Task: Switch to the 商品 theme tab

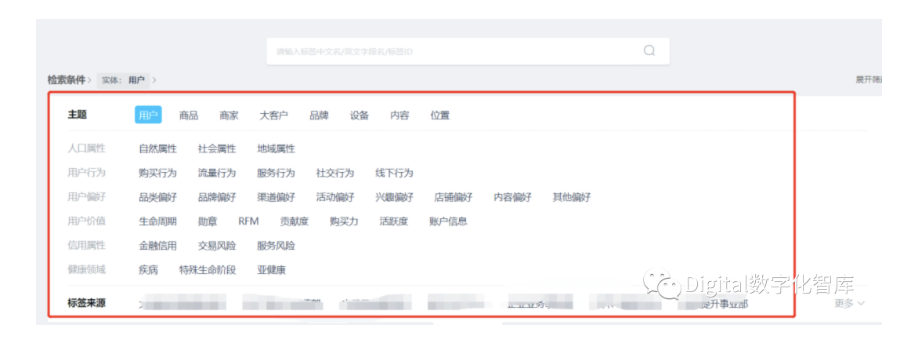Action: [x=189, y=115]
